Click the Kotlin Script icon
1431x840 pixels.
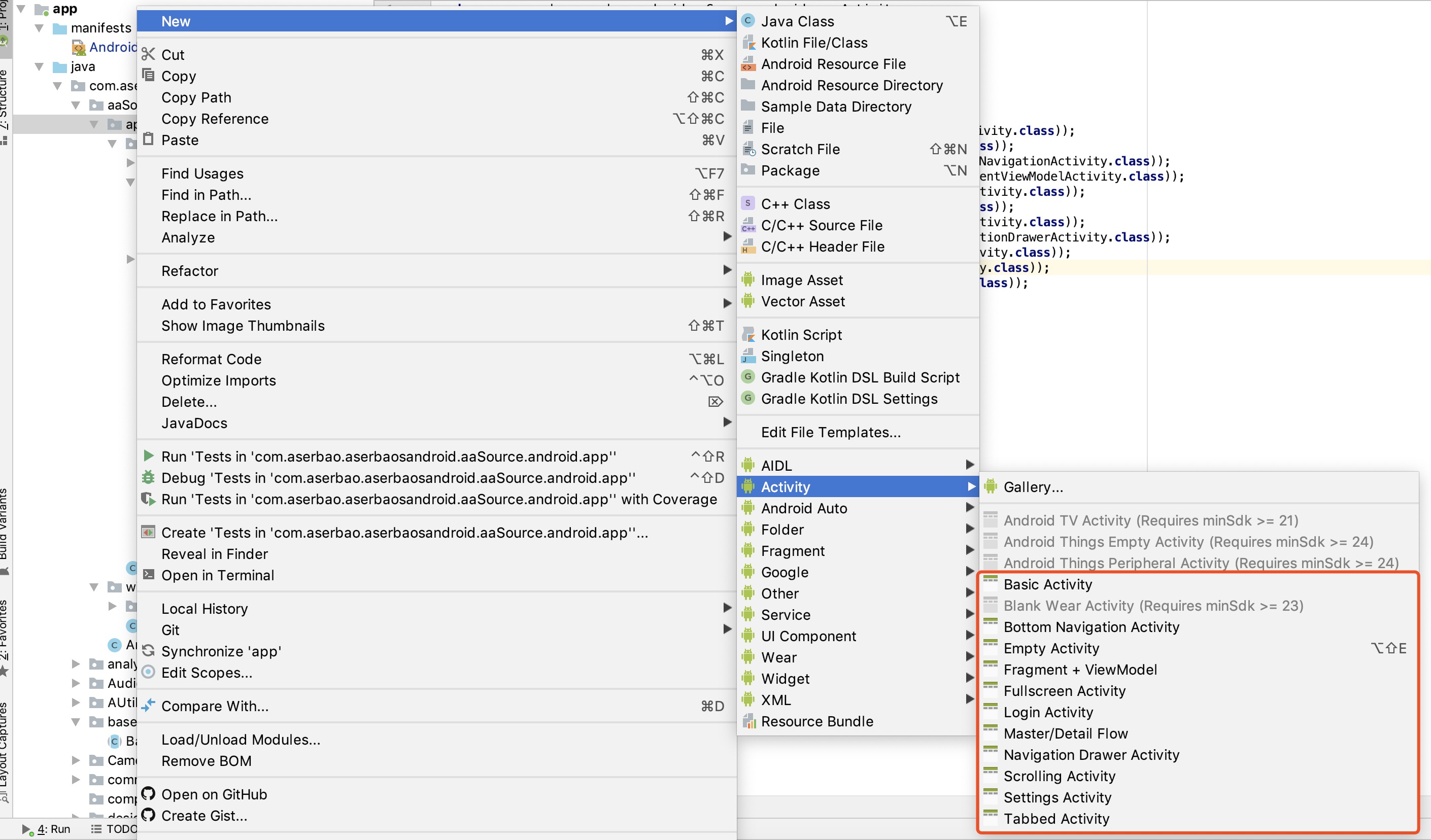tap(749, 334)
